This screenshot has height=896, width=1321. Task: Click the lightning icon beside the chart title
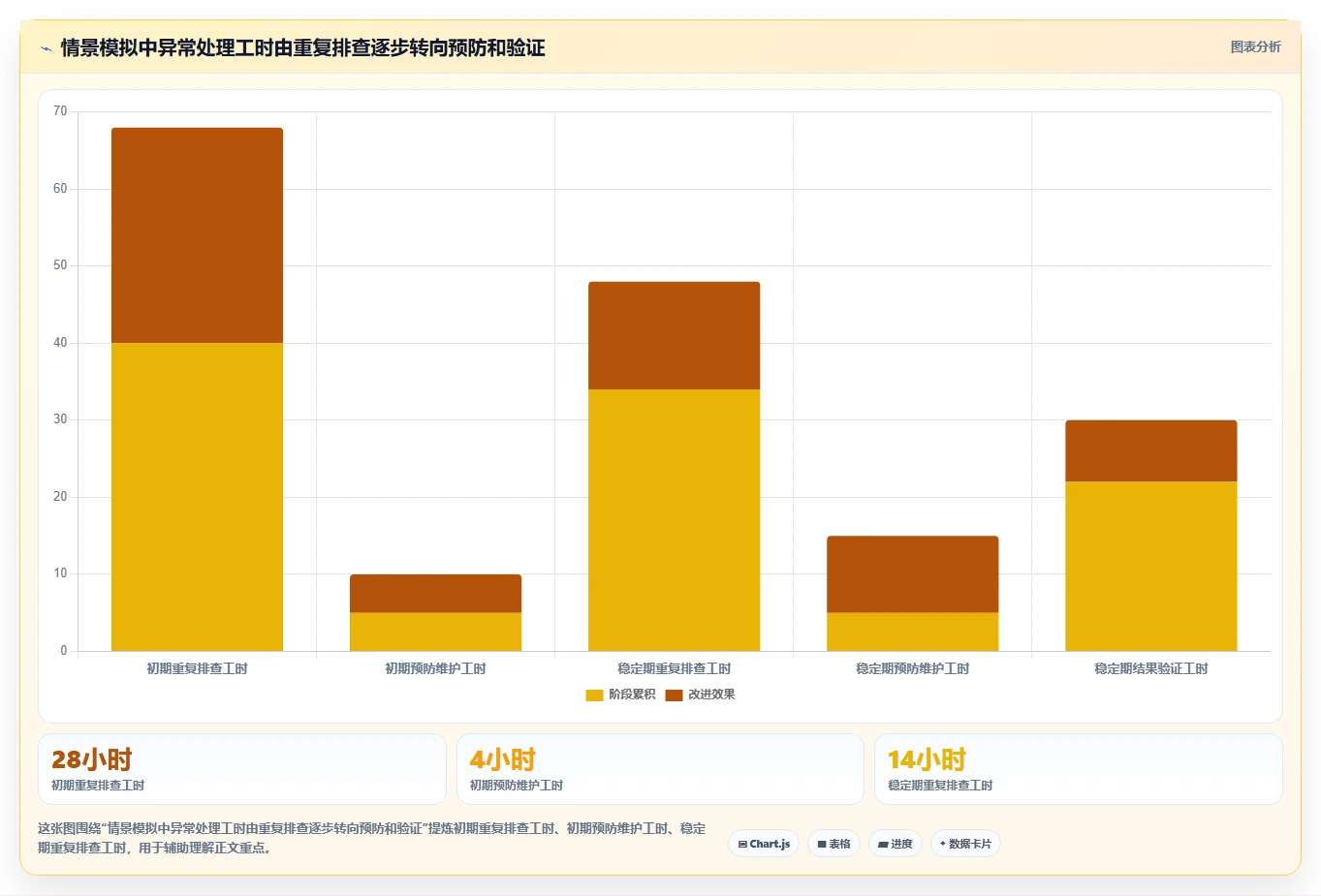pos(46,47)
